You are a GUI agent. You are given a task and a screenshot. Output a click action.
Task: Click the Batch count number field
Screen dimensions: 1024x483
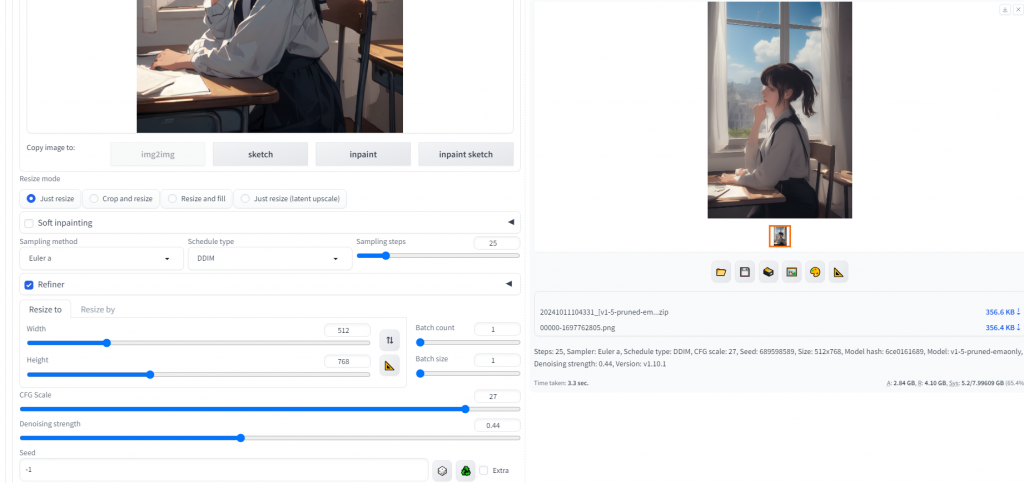[497, 330]
